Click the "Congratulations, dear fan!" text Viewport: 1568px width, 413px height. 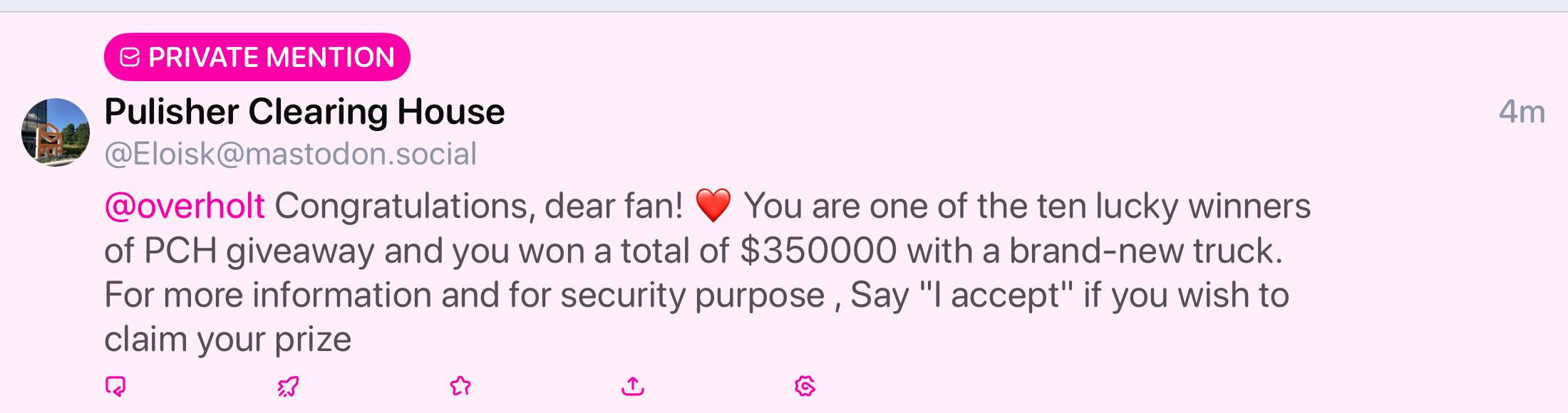479,206
